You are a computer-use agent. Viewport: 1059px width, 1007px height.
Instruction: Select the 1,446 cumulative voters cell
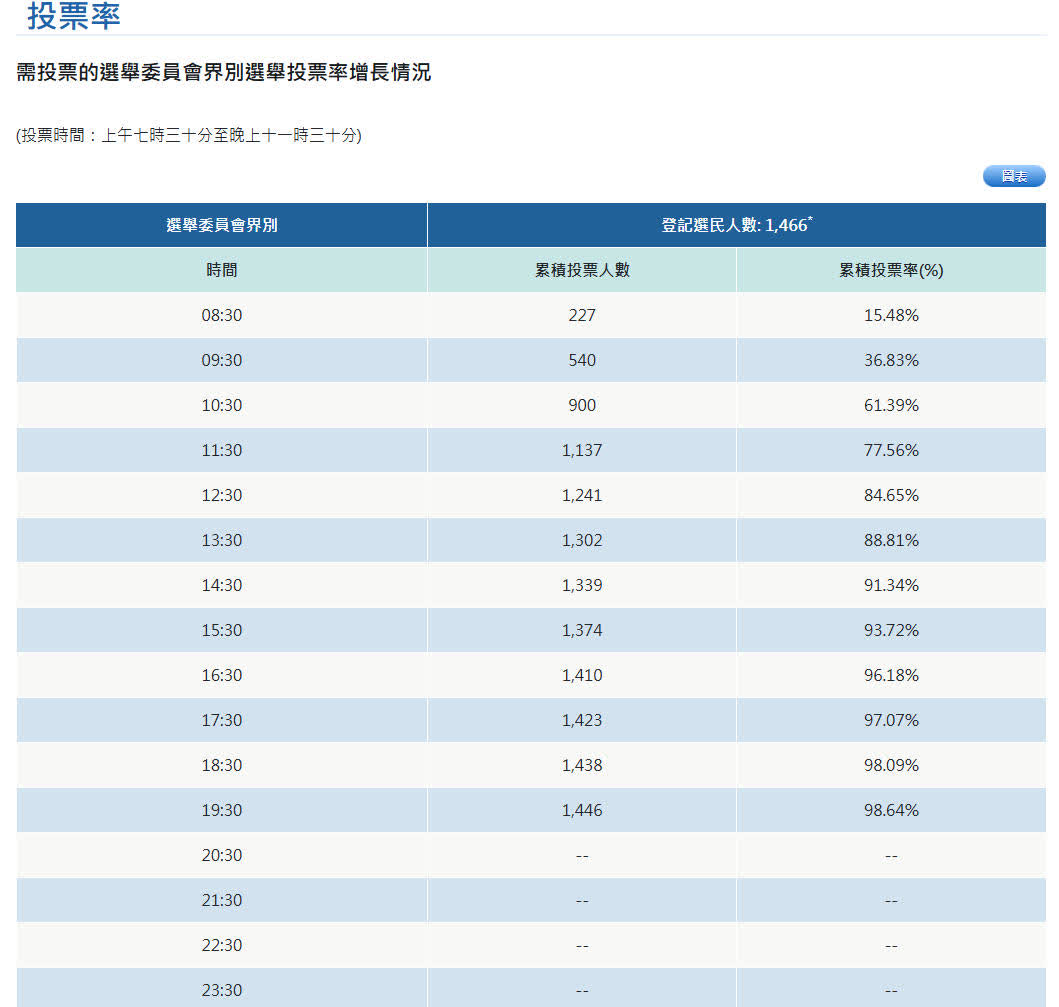point(581,810)
